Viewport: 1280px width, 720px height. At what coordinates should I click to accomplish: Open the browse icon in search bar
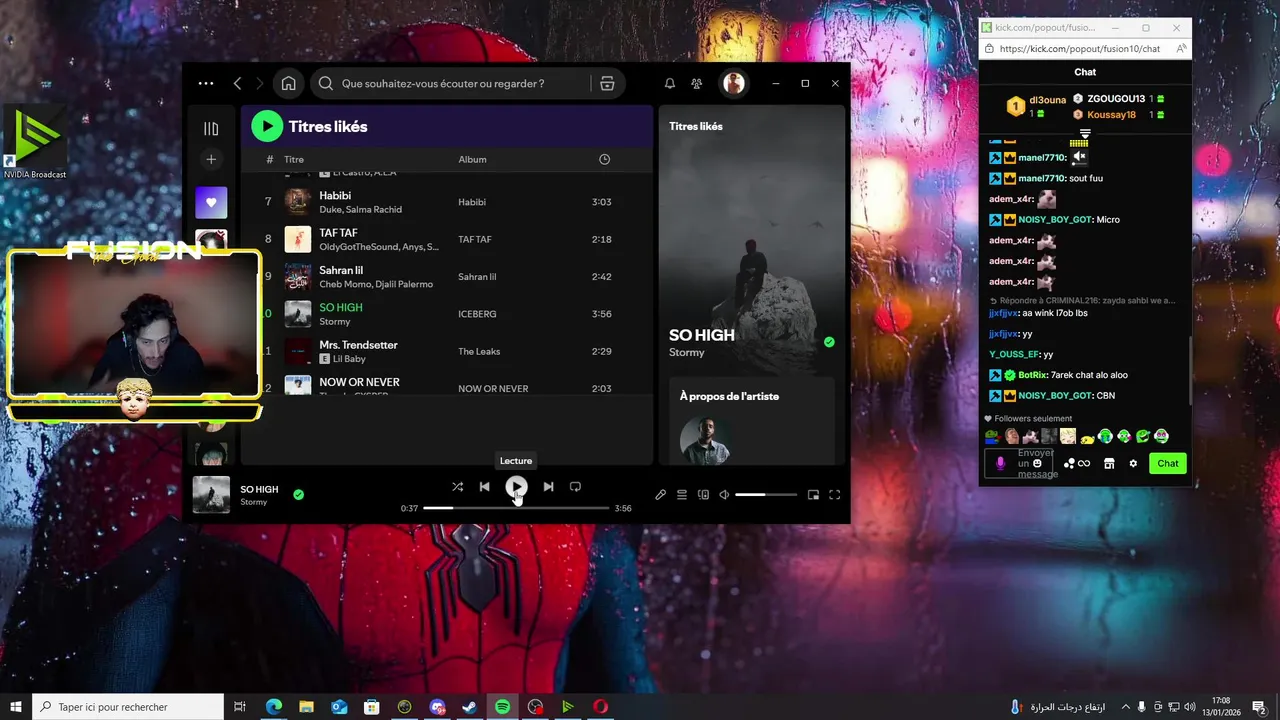click(607, 84)
